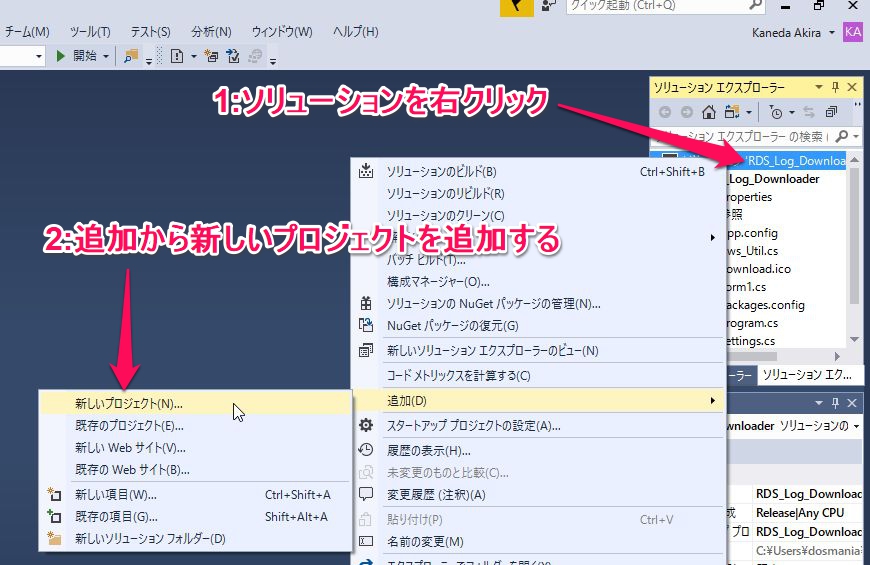Click the feedback icon beside Quick Launch
The height and width of the screenshot is (565, 870).
pos(549,6)
